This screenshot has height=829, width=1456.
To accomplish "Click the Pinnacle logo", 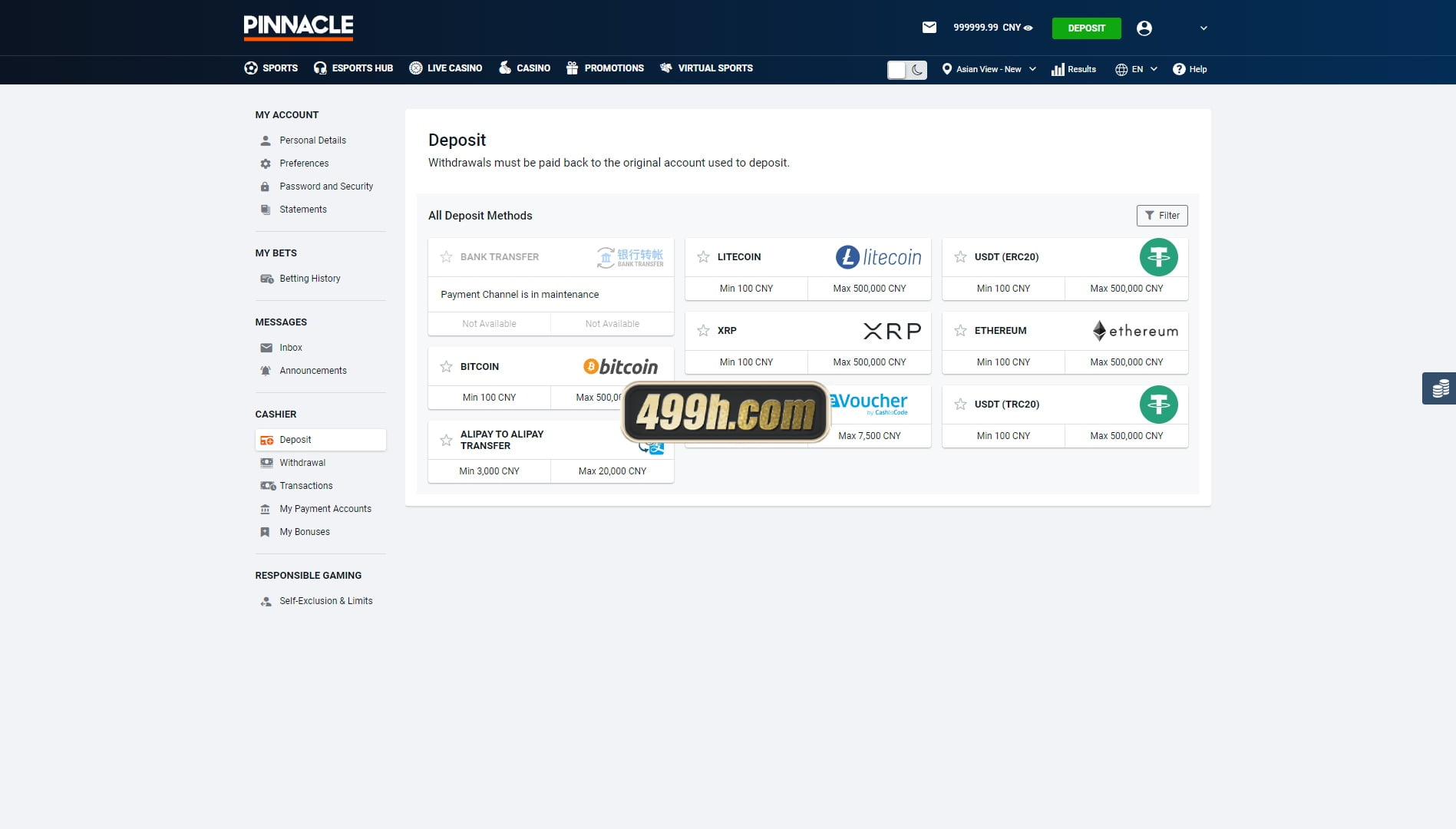I will click(x=299, y=27).
